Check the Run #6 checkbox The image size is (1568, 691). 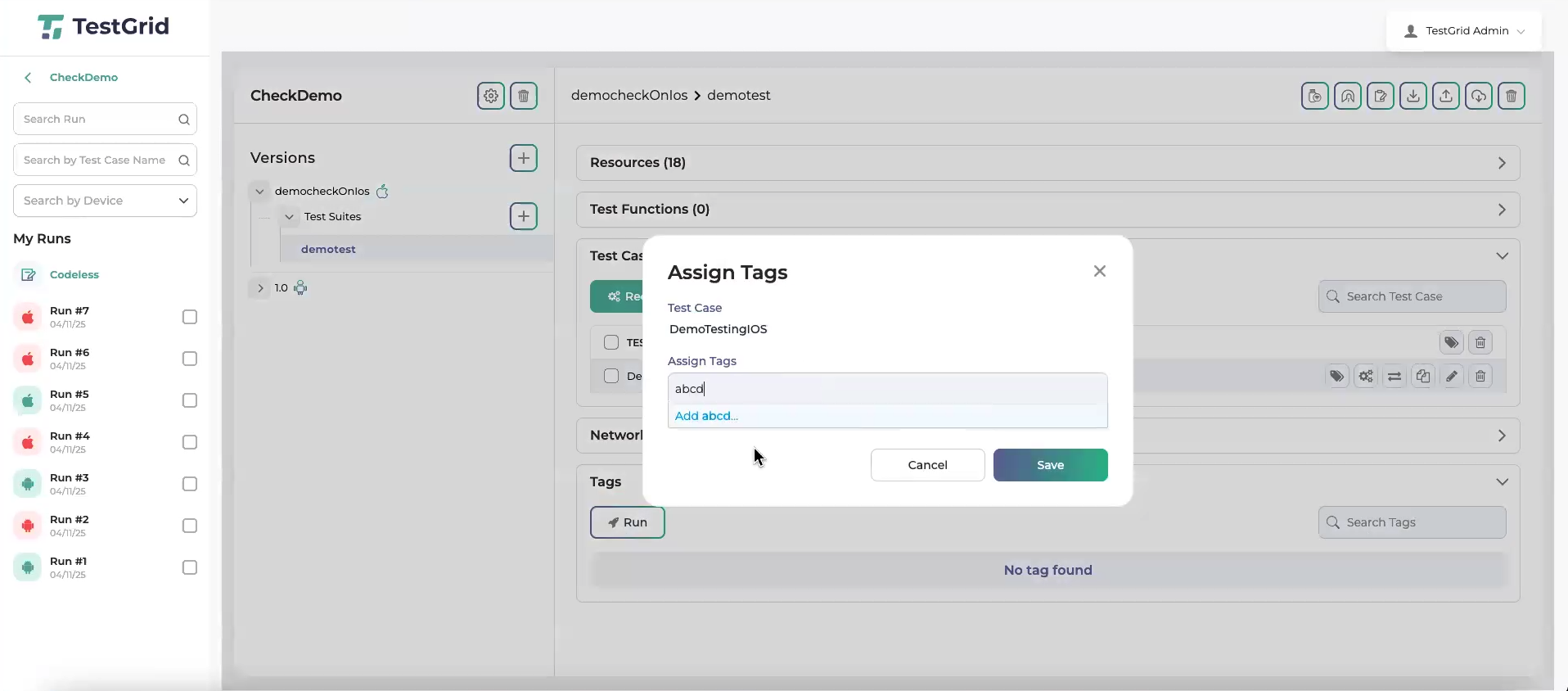[x=190, y=359]
